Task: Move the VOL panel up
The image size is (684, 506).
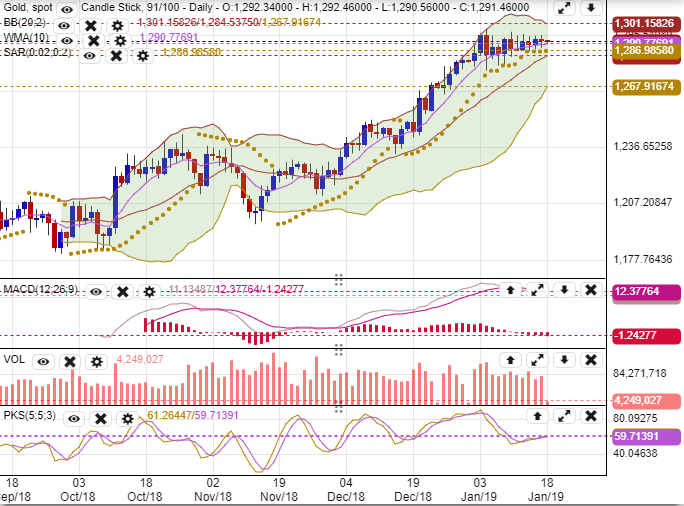Action: (x=509, y=359)
